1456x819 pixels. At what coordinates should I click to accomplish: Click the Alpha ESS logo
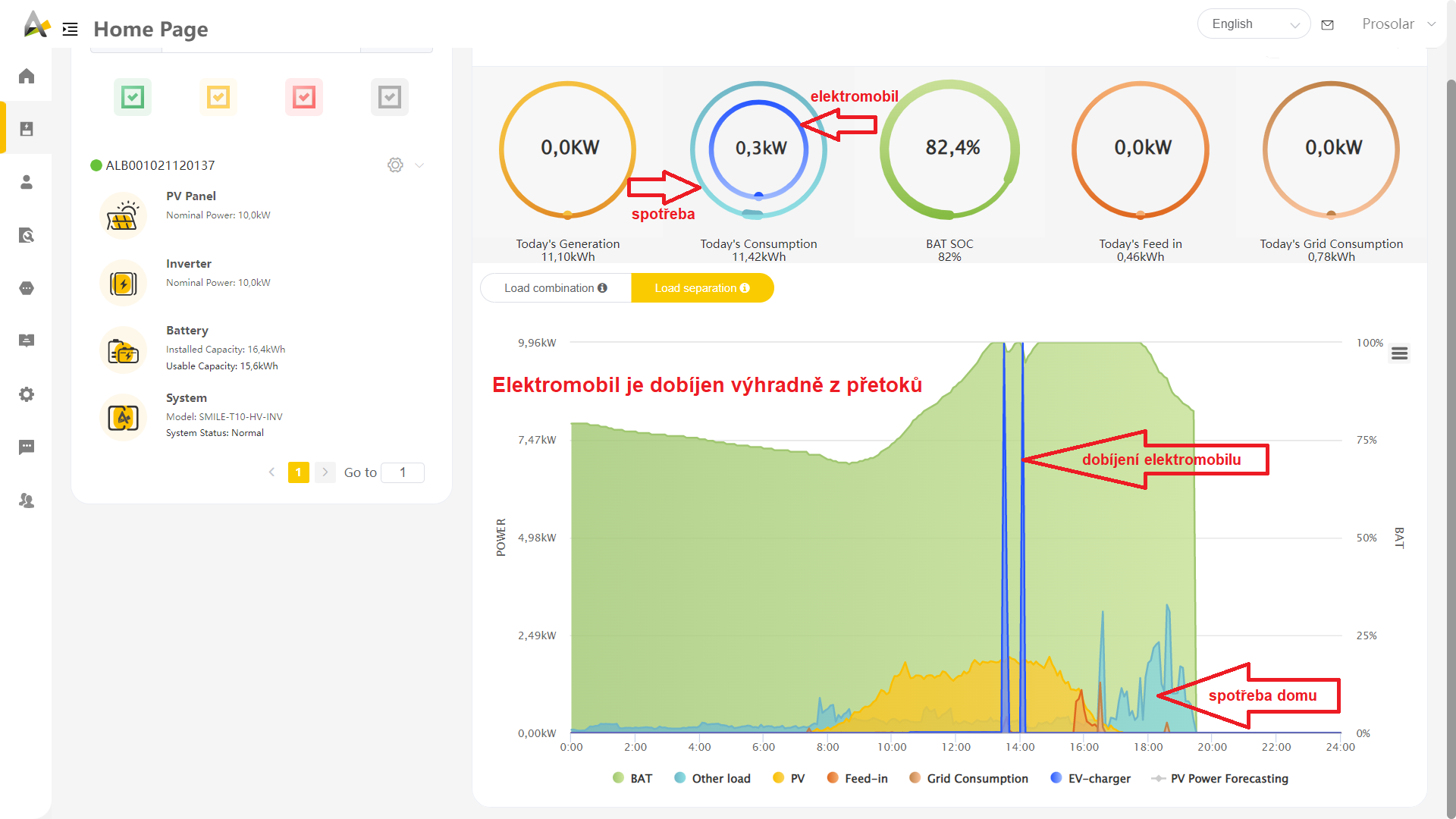[36, 24]
